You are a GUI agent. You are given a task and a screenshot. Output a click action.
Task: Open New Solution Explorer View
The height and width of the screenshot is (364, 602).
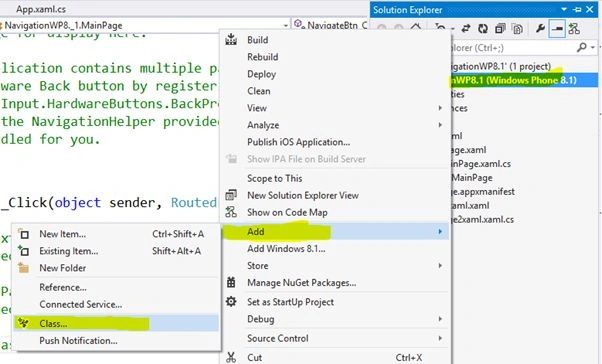pos(334,195)
